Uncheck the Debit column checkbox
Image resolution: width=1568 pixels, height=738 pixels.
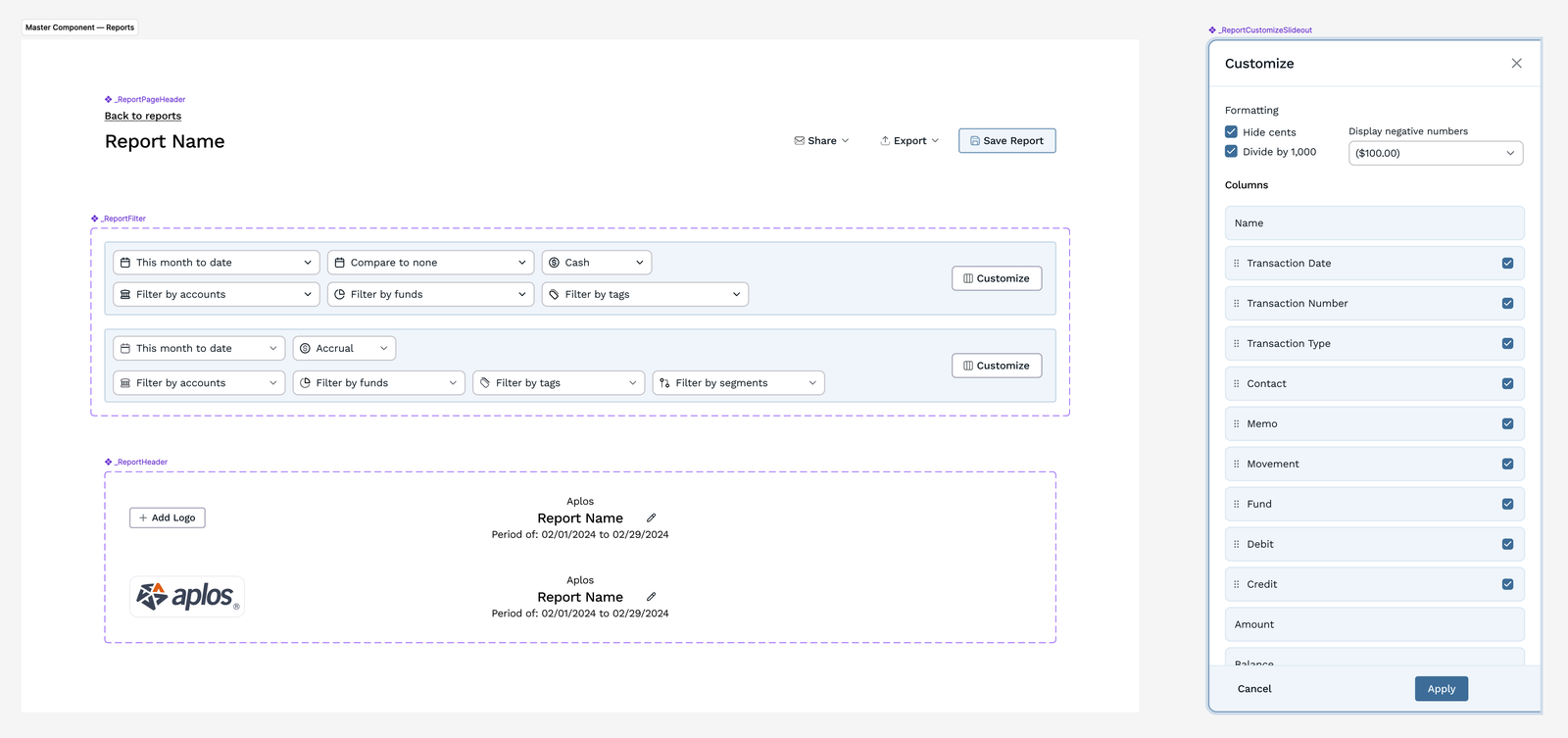click(1507, 545)
